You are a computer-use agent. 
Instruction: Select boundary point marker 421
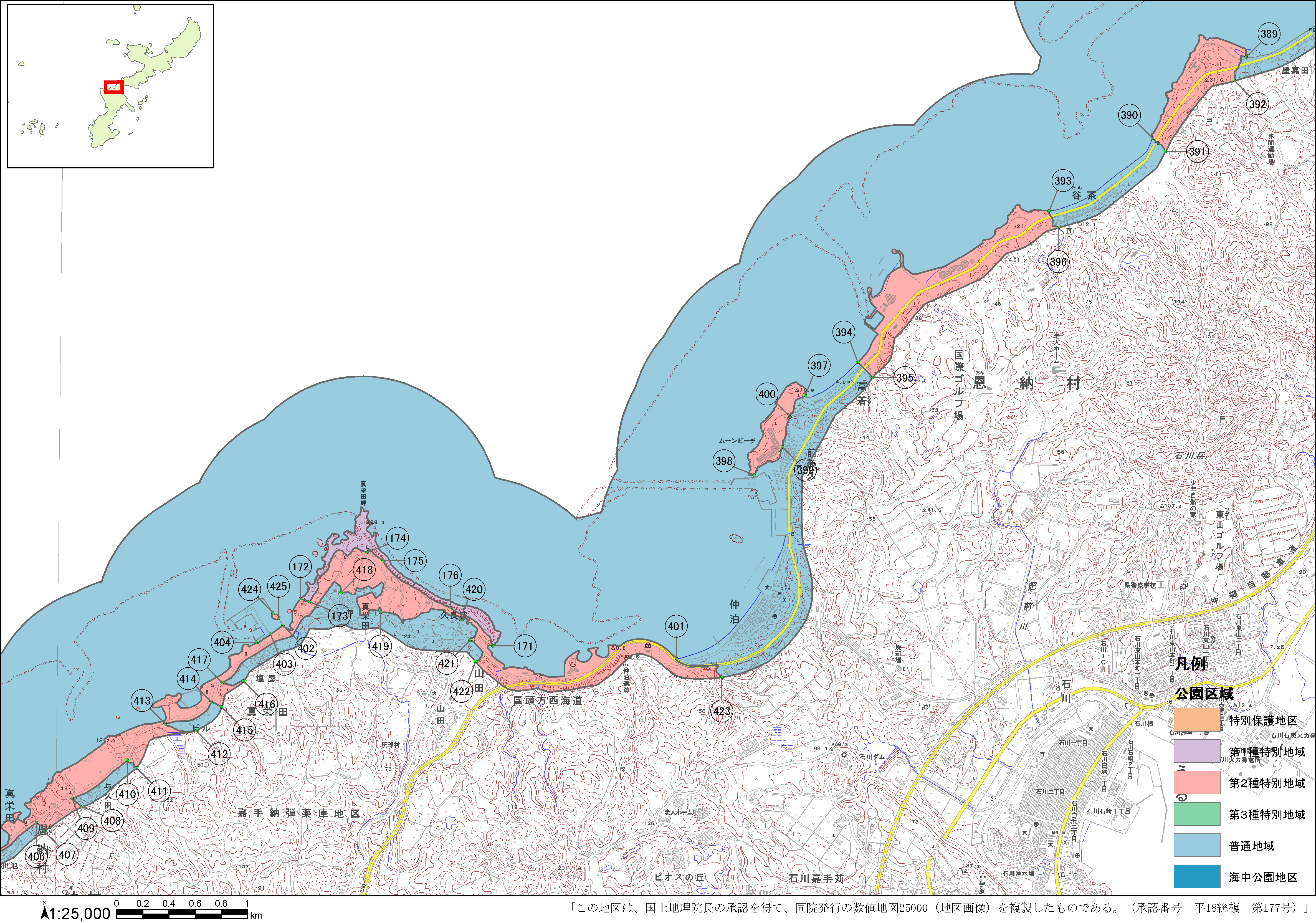(447, 664)
